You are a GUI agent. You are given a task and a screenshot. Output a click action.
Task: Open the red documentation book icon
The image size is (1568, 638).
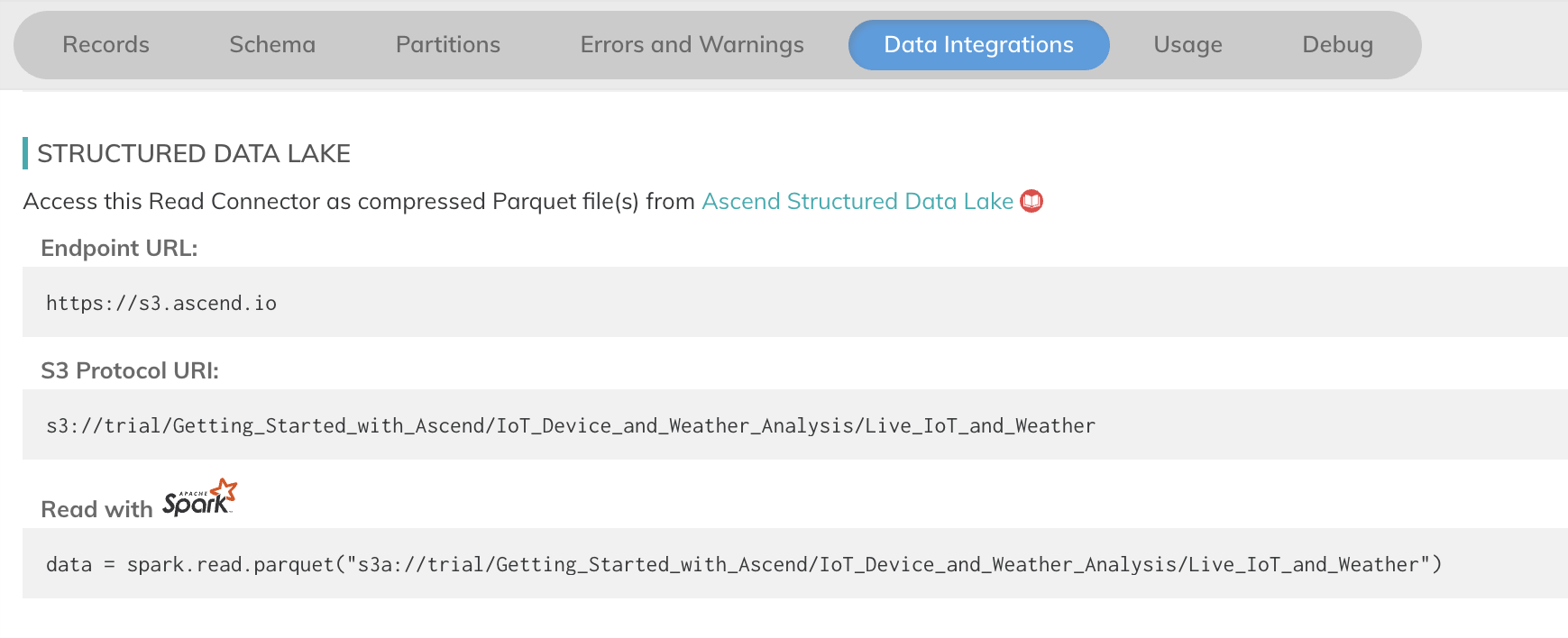tap(1032, 201)
